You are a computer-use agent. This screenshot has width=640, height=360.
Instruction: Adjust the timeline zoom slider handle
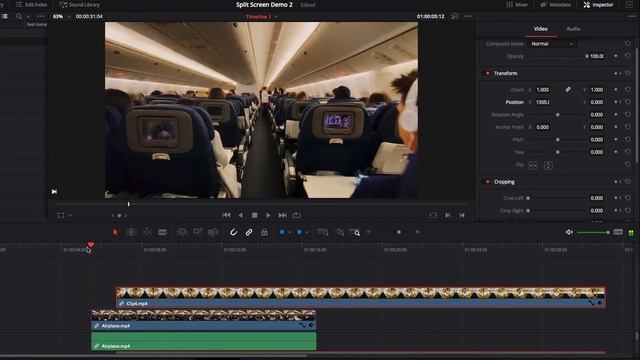point(399,232)
